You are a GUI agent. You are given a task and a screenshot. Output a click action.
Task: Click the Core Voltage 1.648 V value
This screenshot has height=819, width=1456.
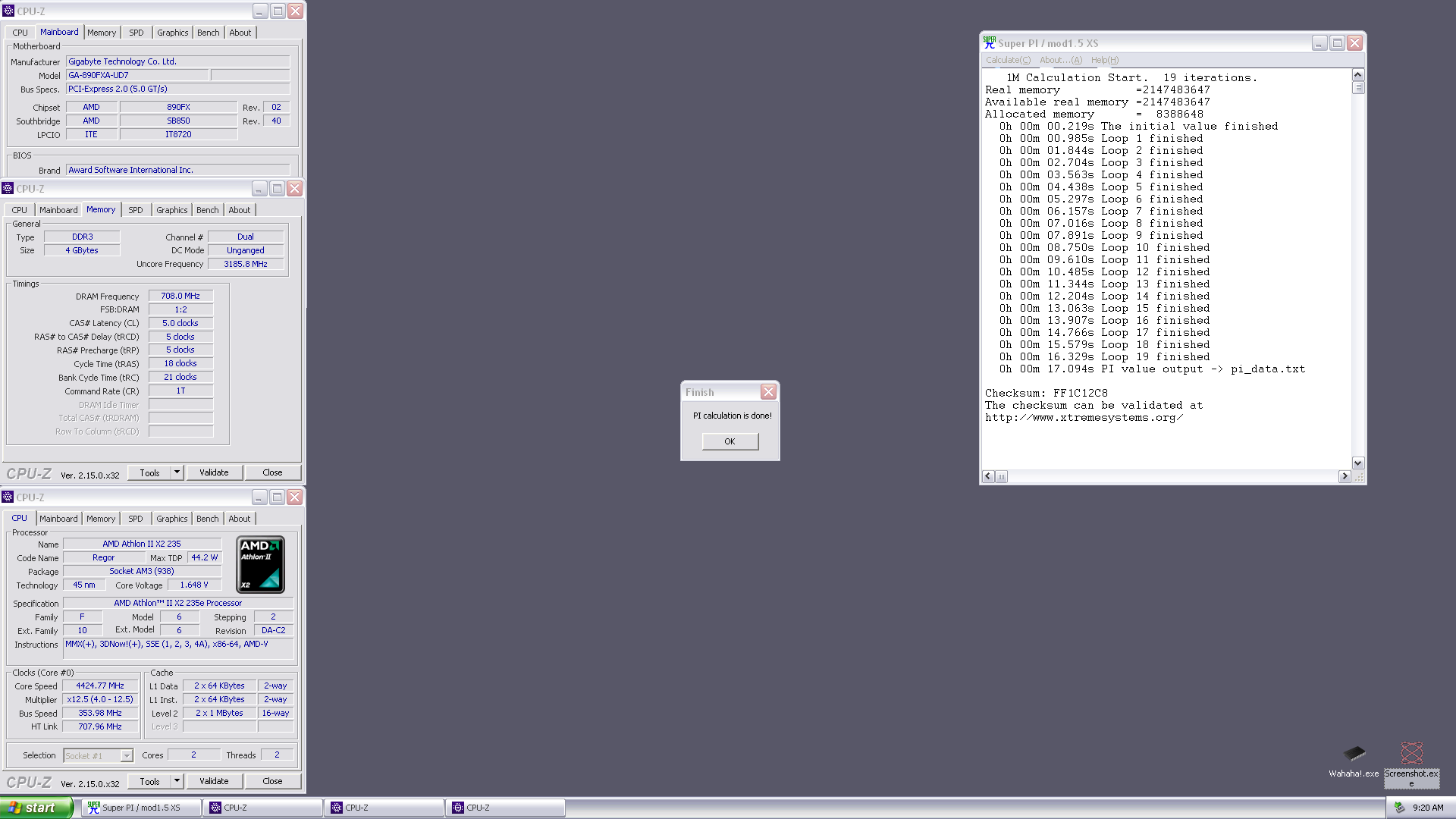[x=194, y=585]
